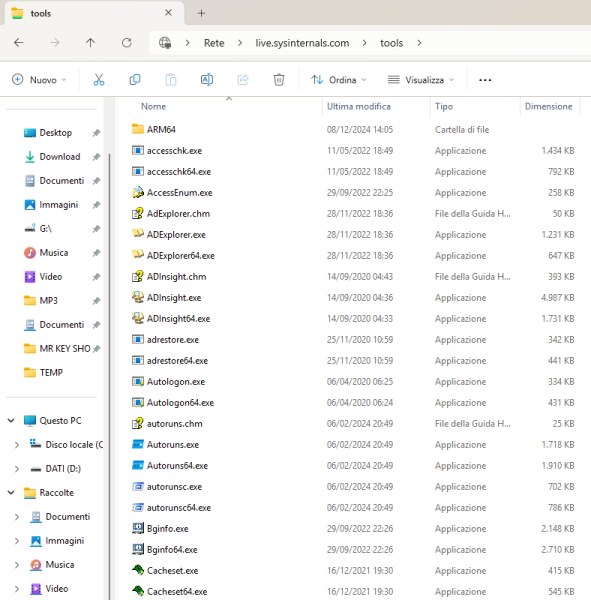591x600 pixels.
Task: Click the navigation pane scrollbar
Action: (110, 375)
